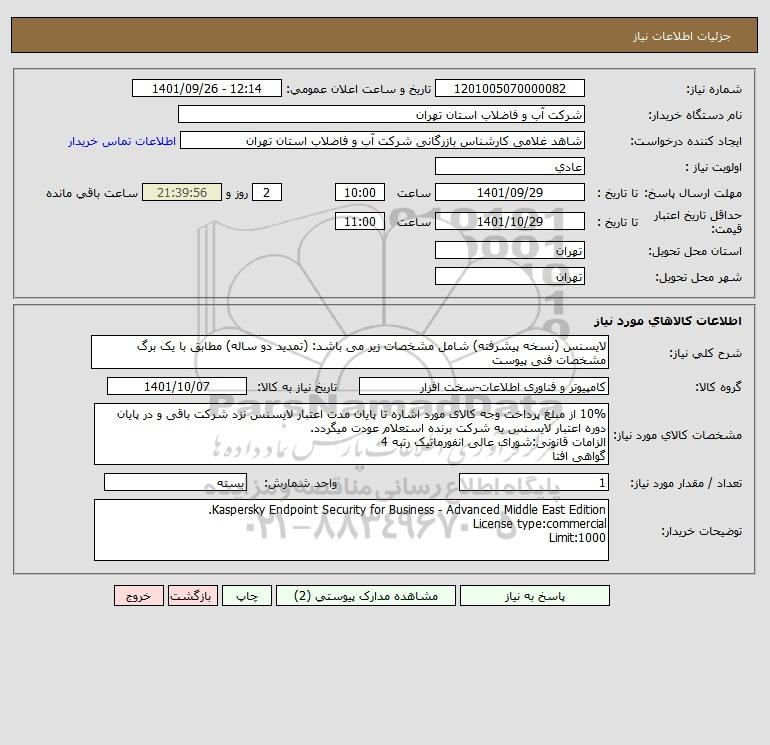
Task: Click the deadline time field 10:00
Action: click(x=359, y=193)
